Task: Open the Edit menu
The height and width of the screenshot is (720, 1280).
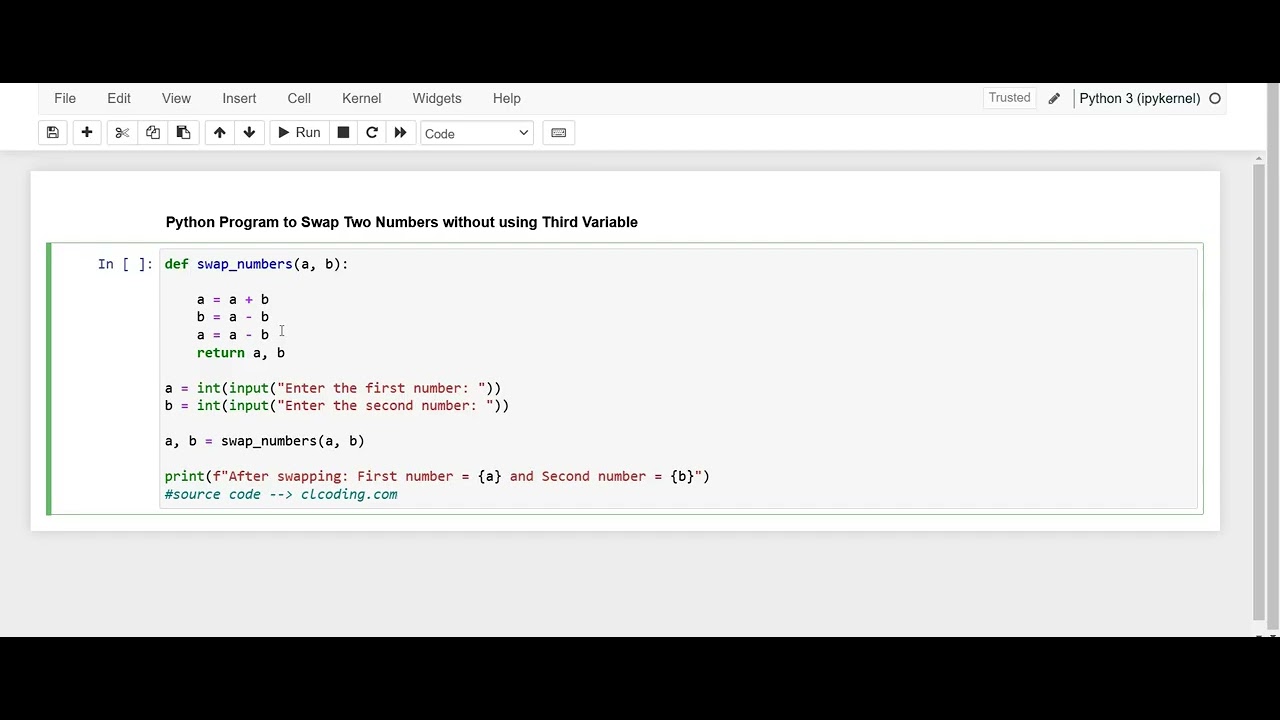Action: (119, 98)
